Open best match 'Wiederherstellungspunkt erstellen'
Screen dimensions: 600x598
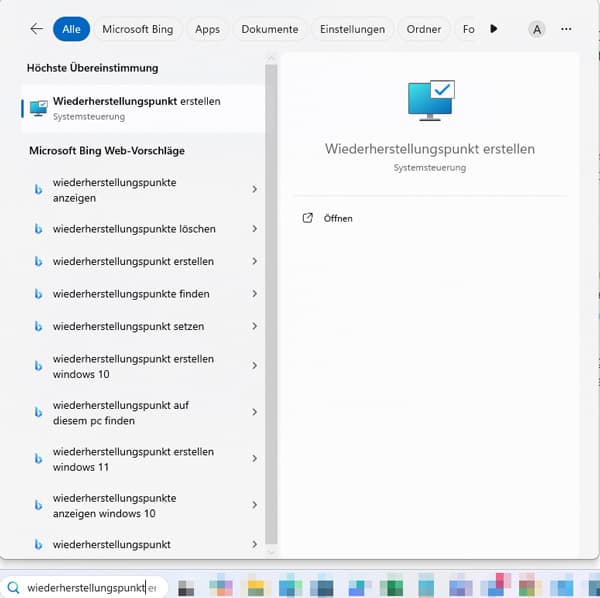tap(136, 108)
